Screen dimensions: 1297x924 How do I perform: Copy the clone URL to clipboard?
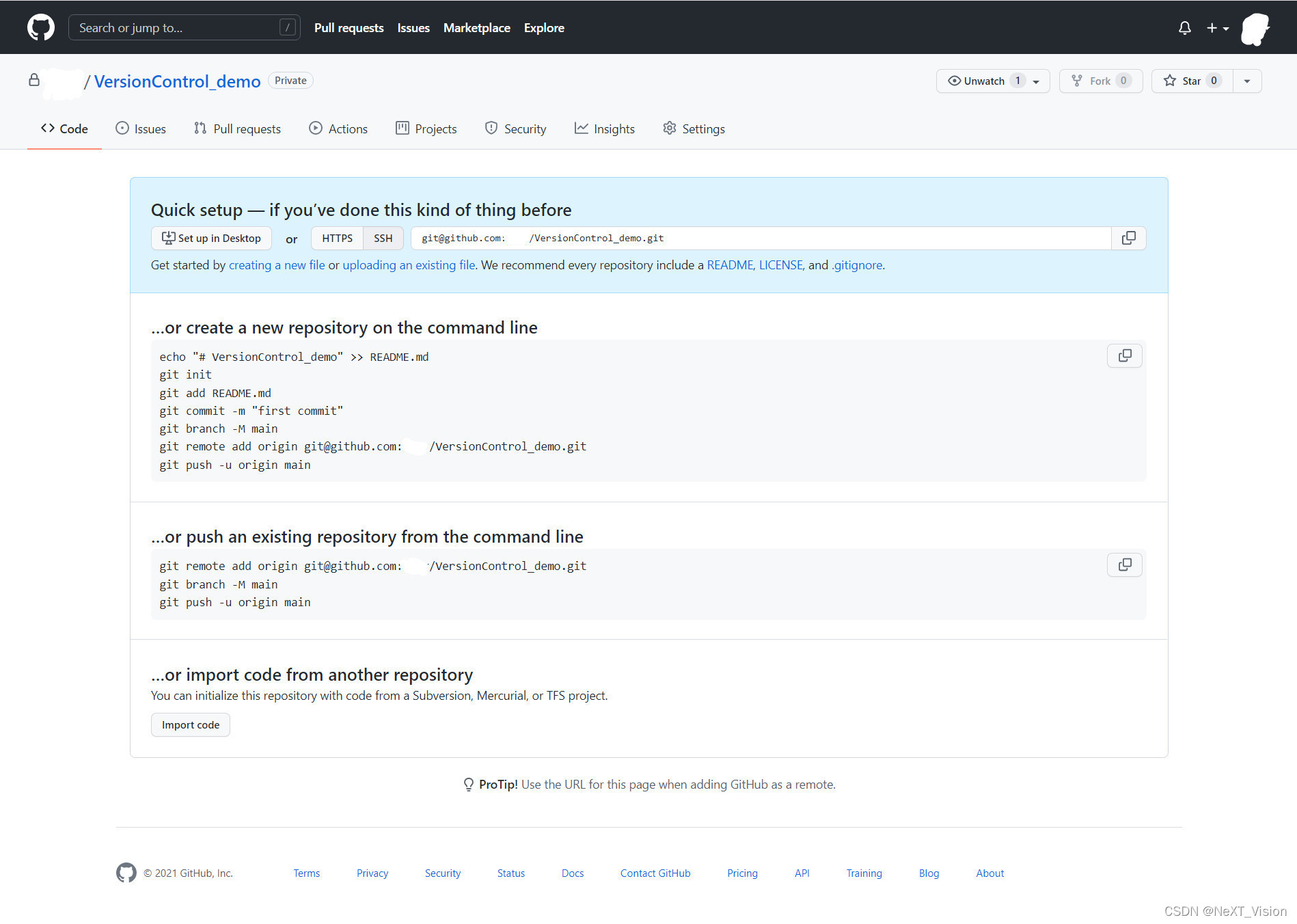pyautogui.click(x=1129, y=239)
